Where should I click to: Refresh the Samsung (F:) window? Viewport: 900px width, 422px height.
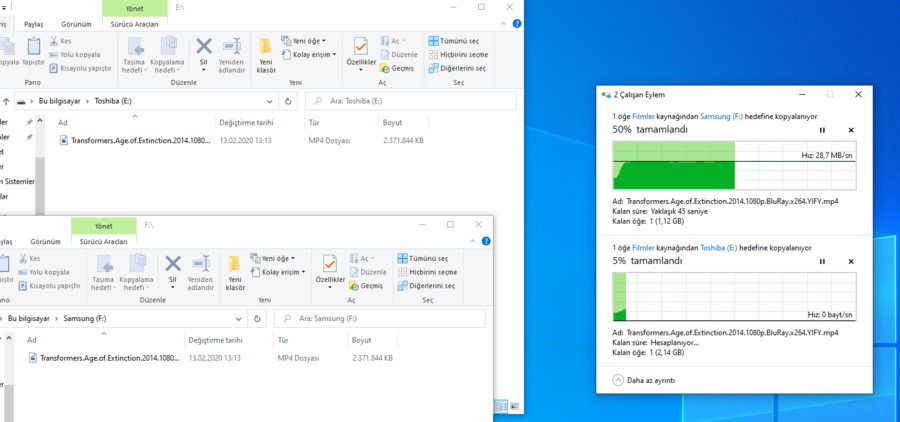click(x=257, y=319)
